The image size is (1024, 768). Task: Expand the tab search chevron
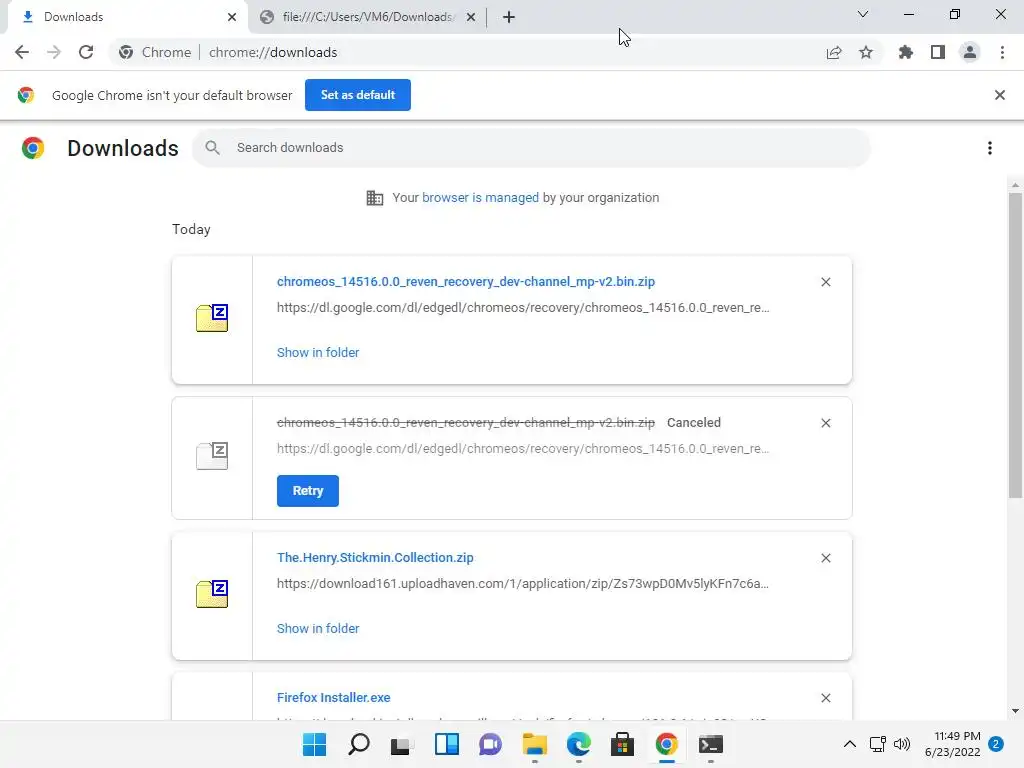click(x=863, y=14)
